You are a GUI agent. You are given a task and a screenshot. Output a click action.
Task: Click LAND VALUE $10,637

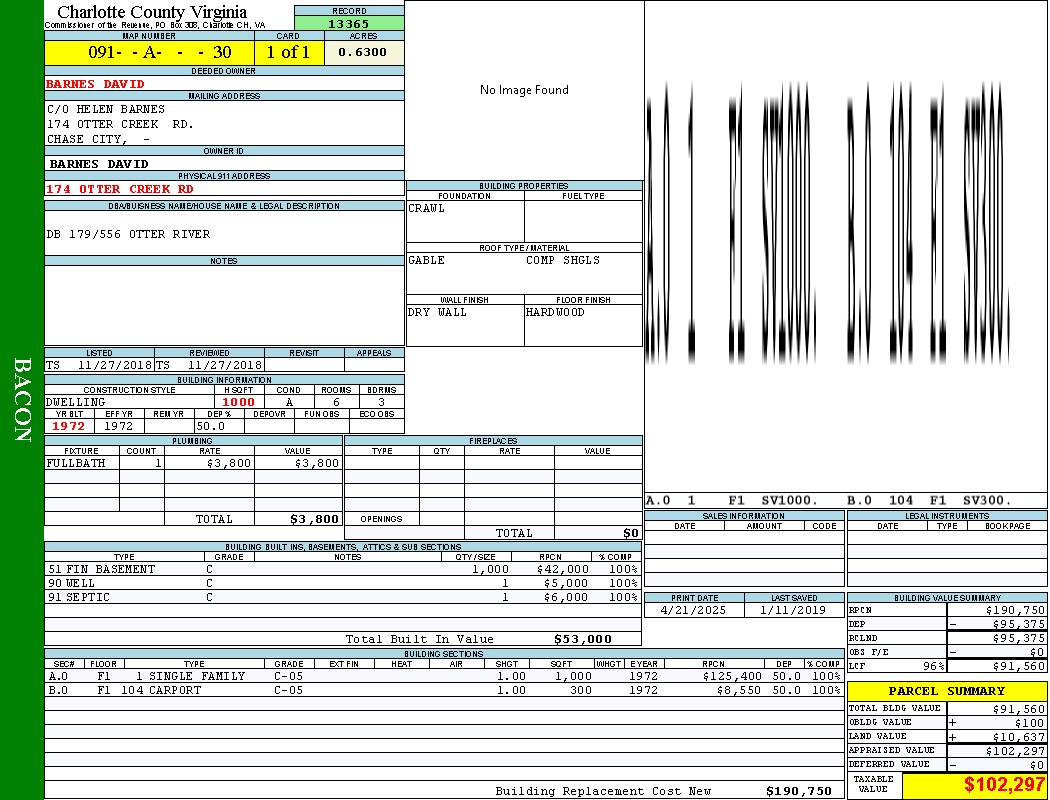tap(1019, 736)
